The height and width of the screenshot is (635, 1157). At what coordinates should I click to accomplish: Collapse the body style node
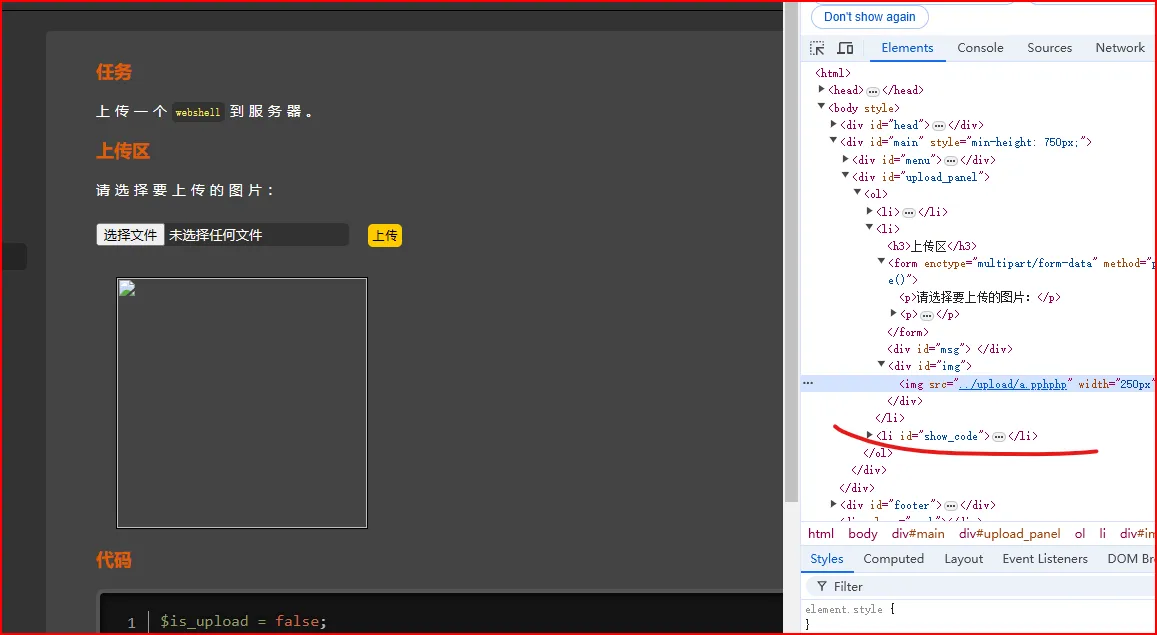pyautogui.click(x=821, y=107)
